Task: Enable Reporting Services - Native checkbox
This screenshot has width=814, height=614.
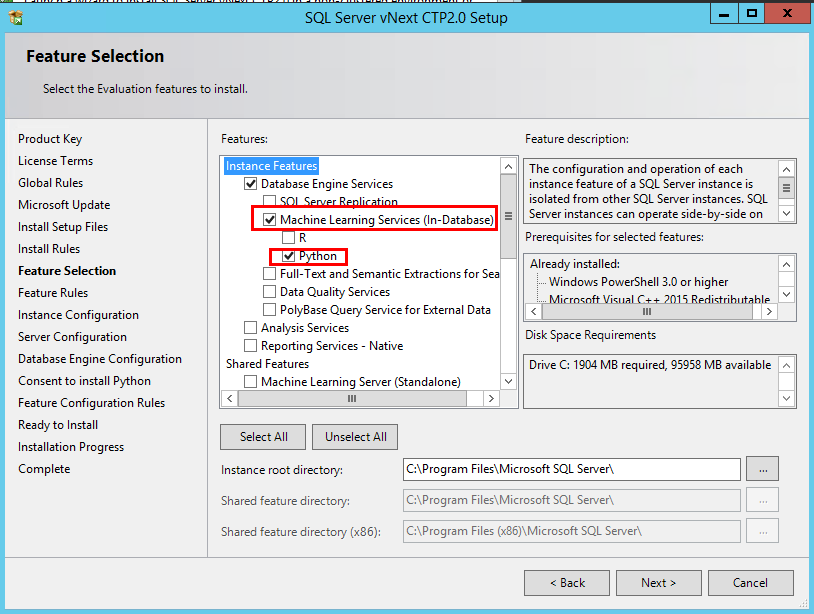Action: 250,346
